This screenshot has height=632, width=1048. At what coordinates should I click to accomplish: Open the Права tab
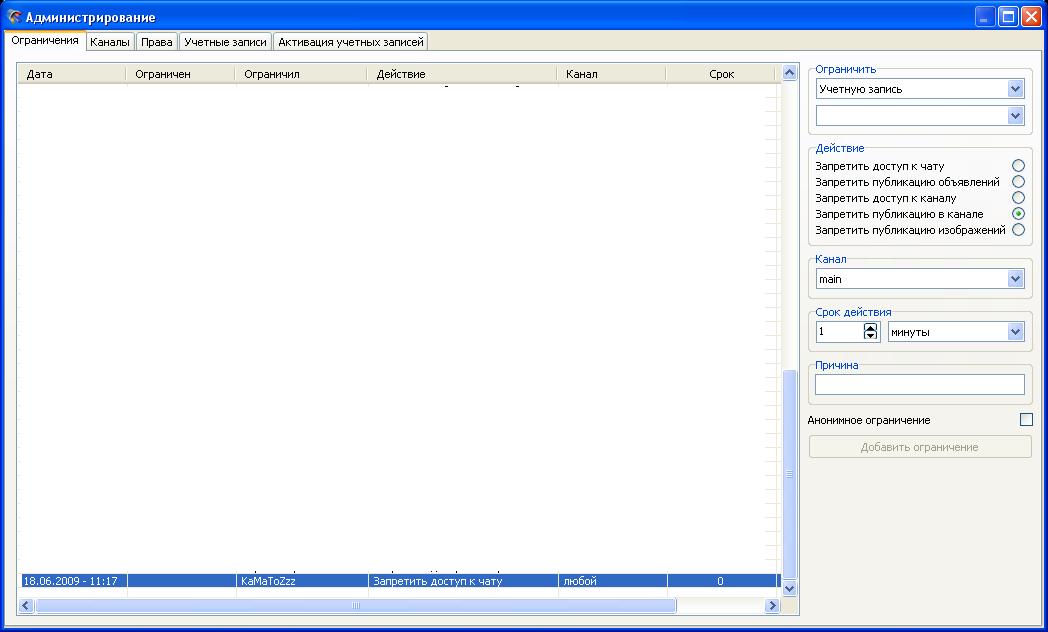(x=157, y=42)
